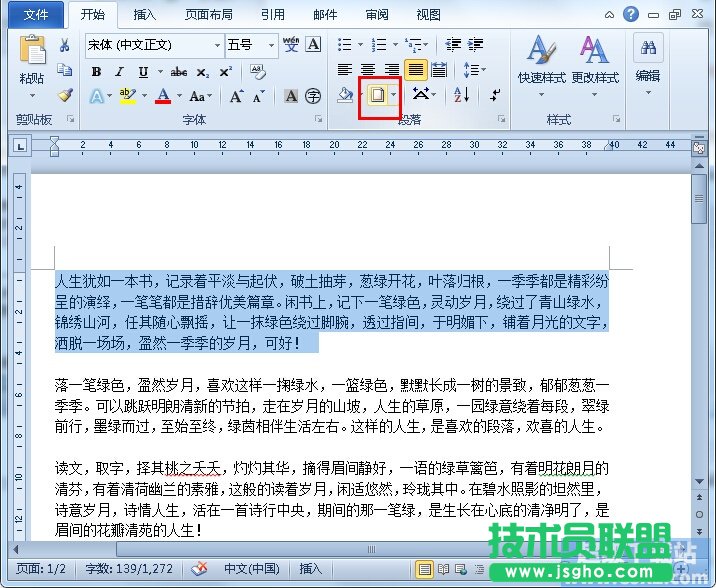Click the bullet list icon
The height and width of the screenshot is (588, 716).
pyautogui.click(x=344, y=45)
